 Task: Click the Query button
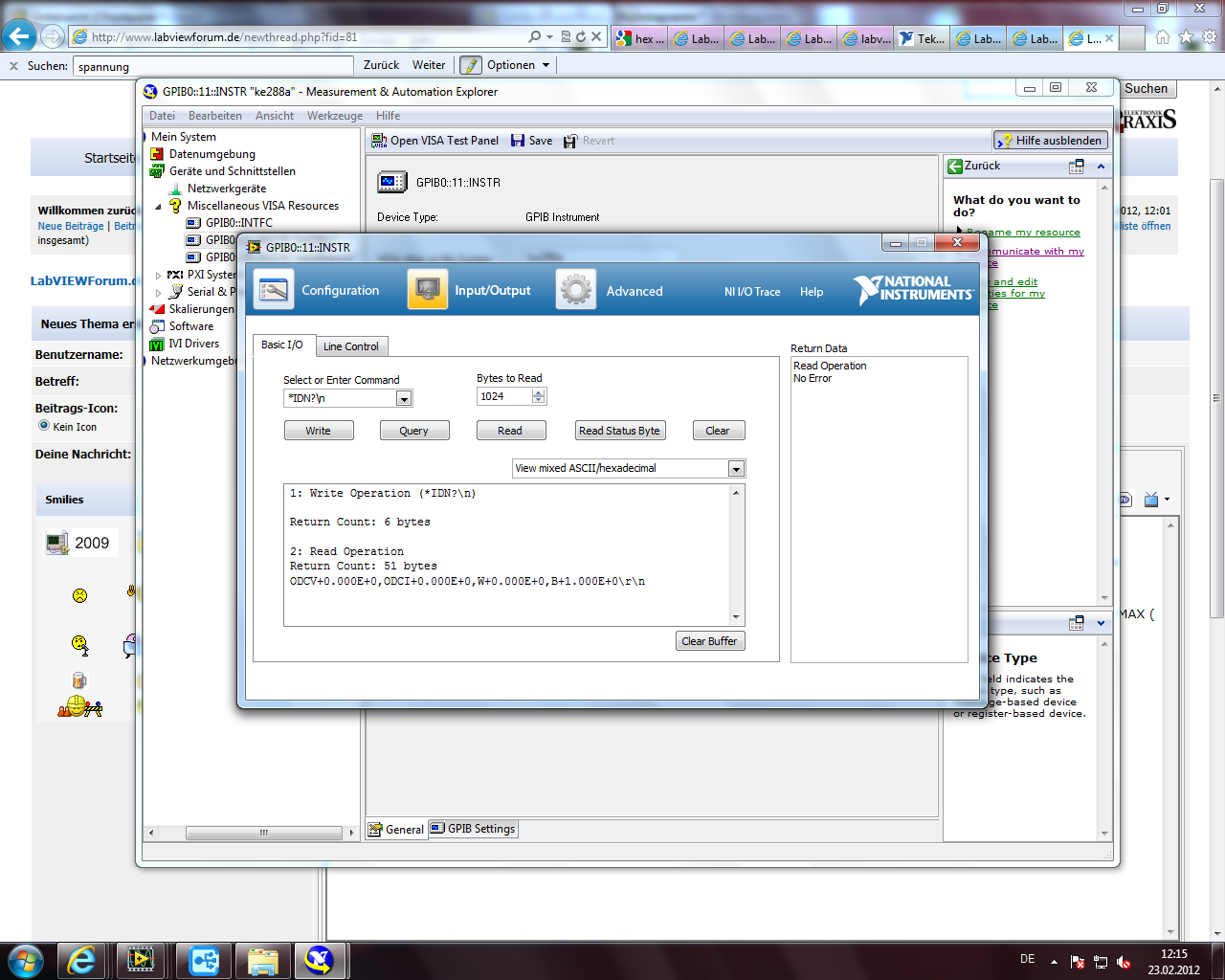click(x=414, y=431)
